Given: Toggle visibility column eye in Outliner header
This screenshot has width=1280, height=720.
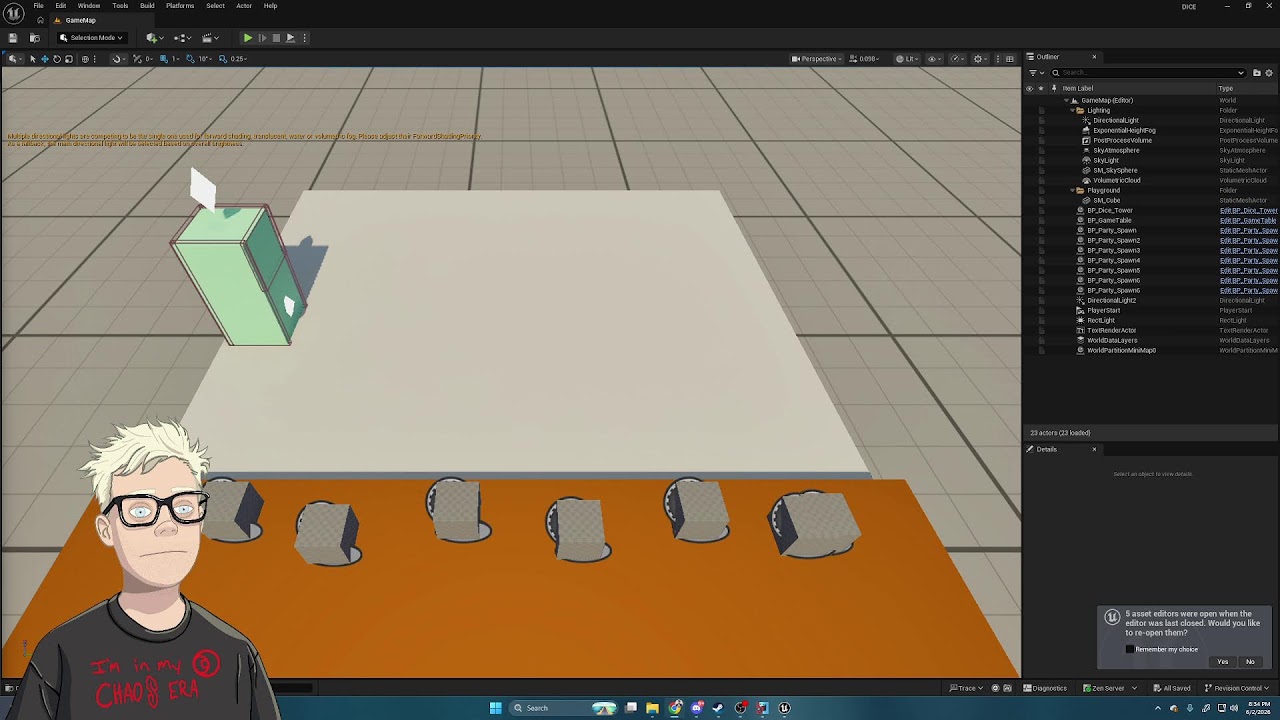Looking at the screenshot, I should [x=1030, y=88].
